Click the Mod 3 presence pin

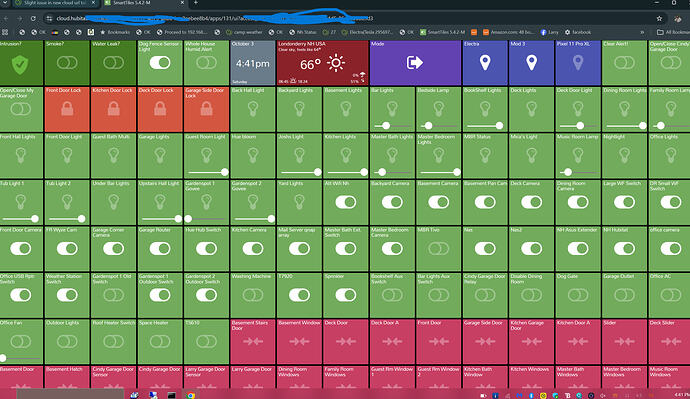tap(531, 63)
